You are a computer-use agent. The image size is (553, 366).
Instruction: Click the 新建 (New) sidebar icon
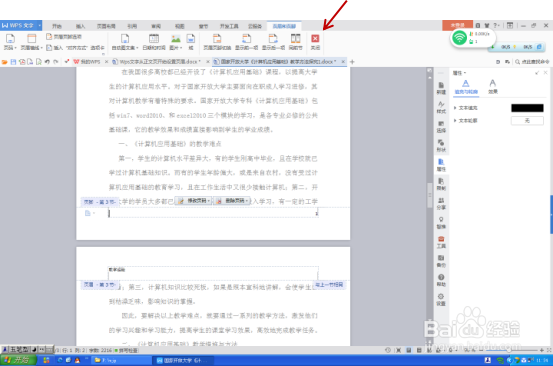point(441,88)
